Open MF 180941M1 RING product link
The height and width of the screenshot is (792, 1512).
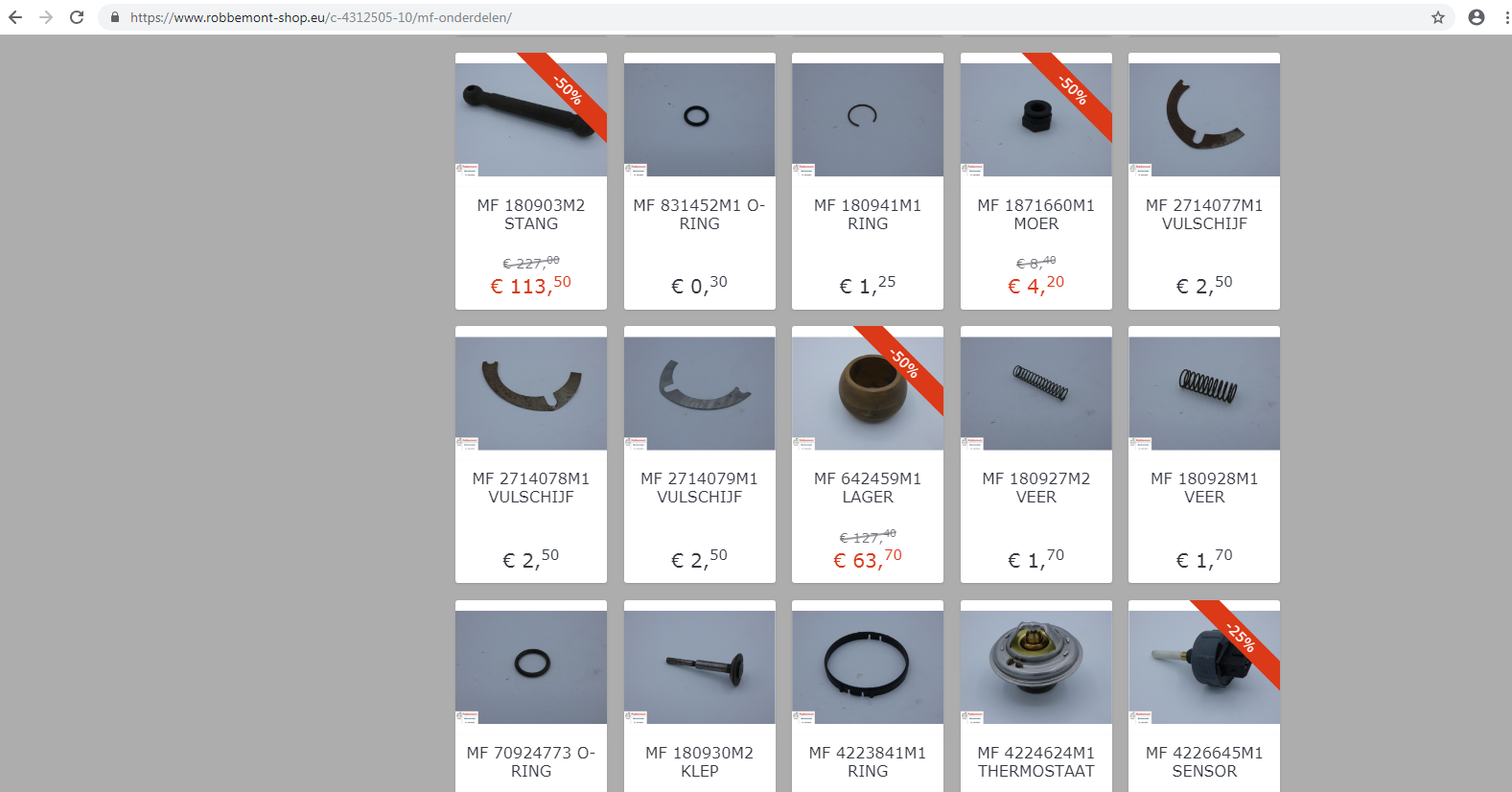(x=868, y=215)
